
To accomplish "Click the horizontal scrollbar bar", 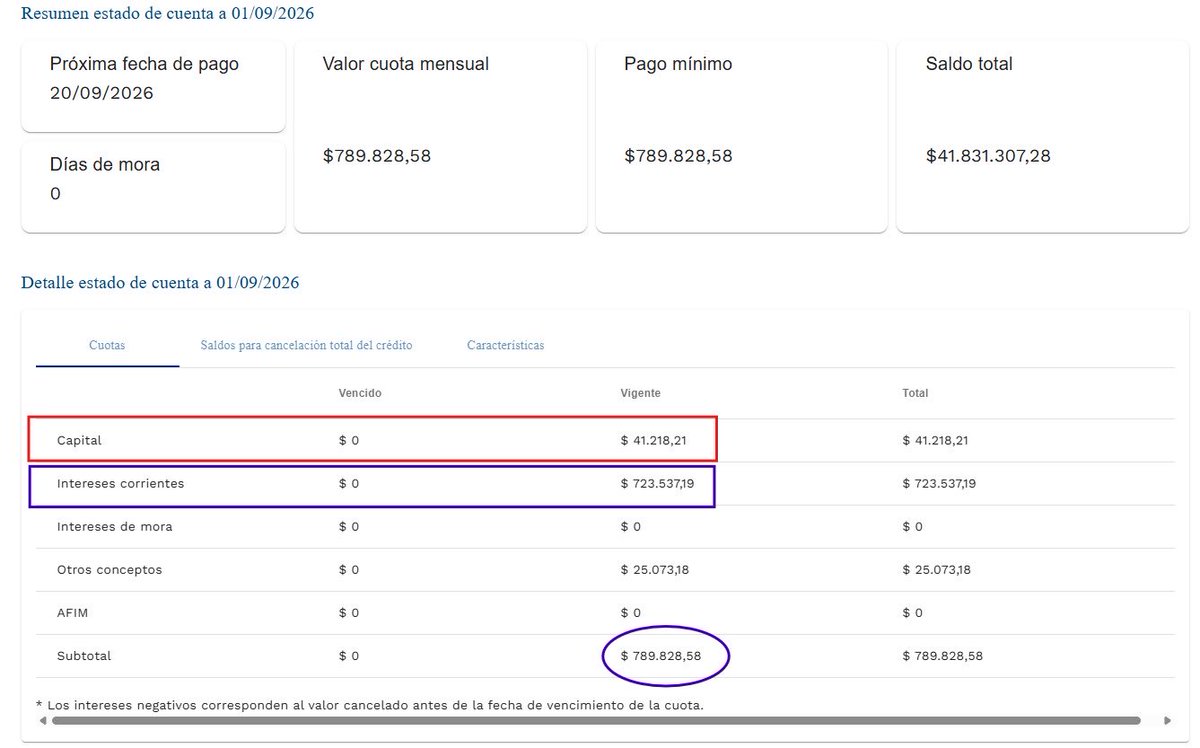I will pyautogui.click(x=596, y=720).
